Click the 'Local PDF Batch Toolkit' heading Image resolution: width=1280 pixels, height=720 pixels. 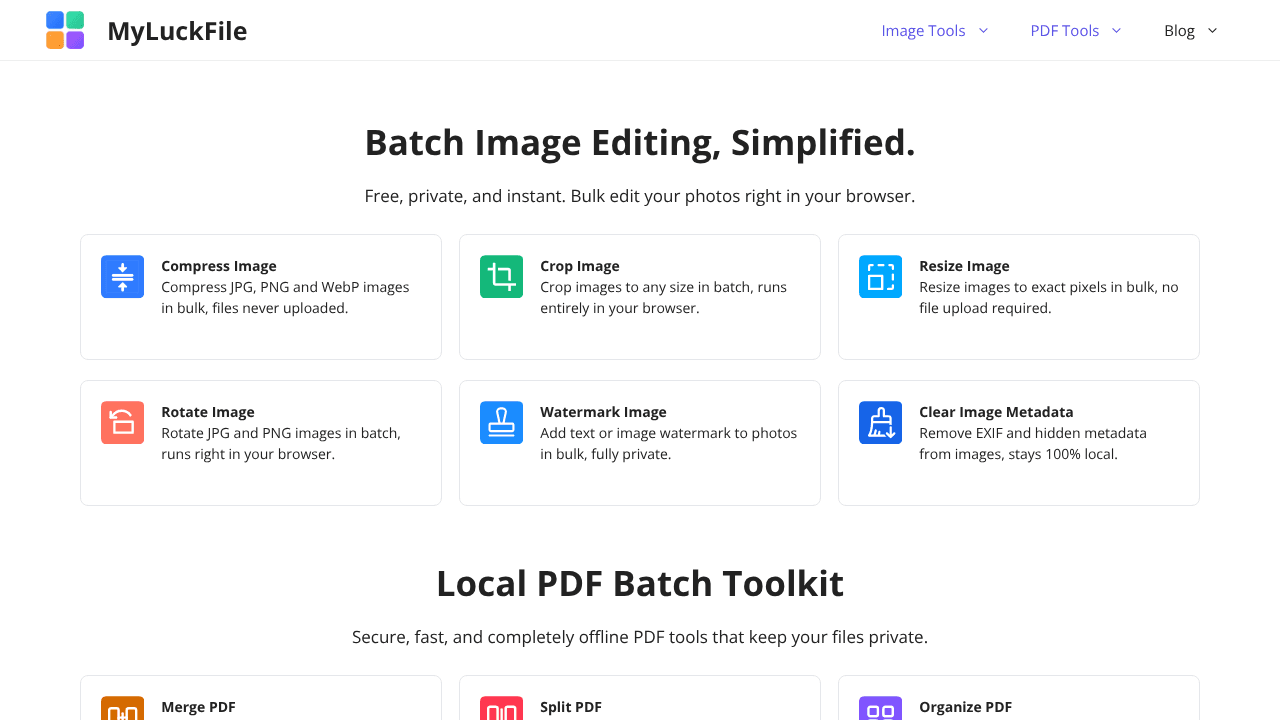tap(640, 584)
